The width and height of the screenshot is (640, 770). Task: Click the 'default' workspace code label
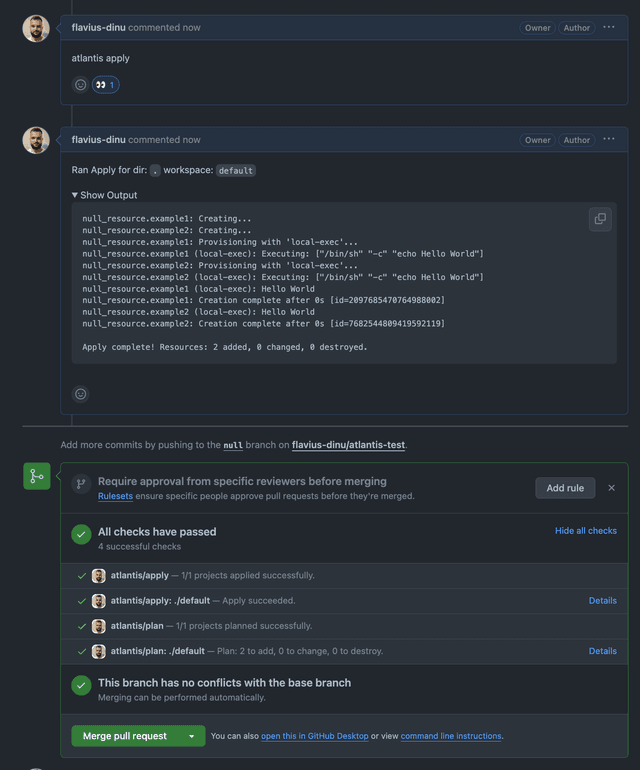(236, 170)
